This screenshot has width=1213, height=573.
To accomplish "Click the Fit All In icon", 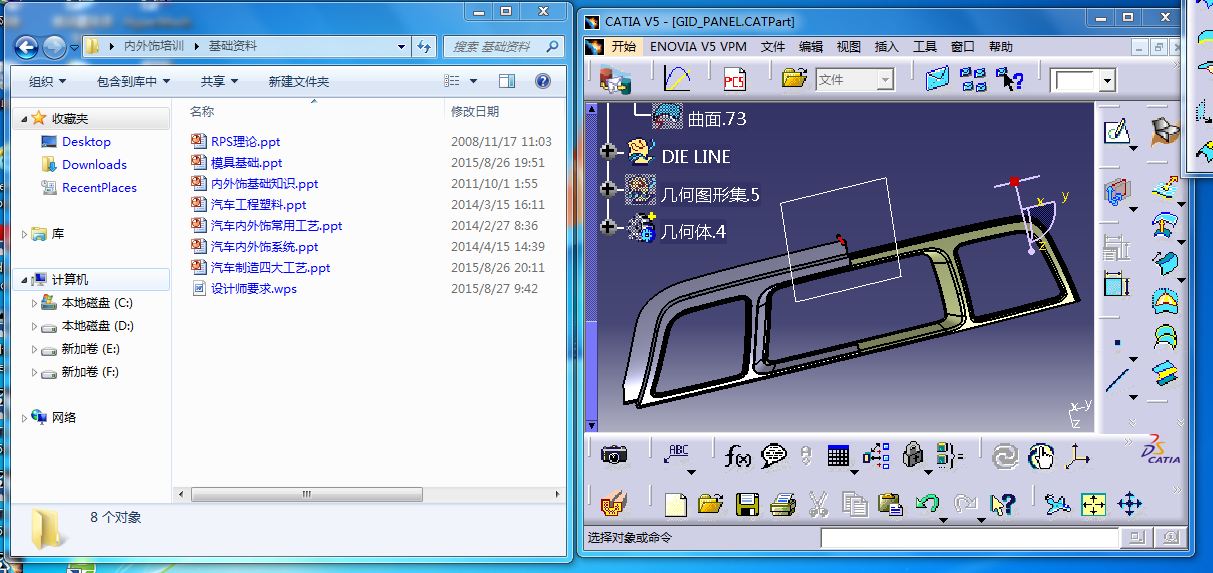I will [x=1093, y=505].
